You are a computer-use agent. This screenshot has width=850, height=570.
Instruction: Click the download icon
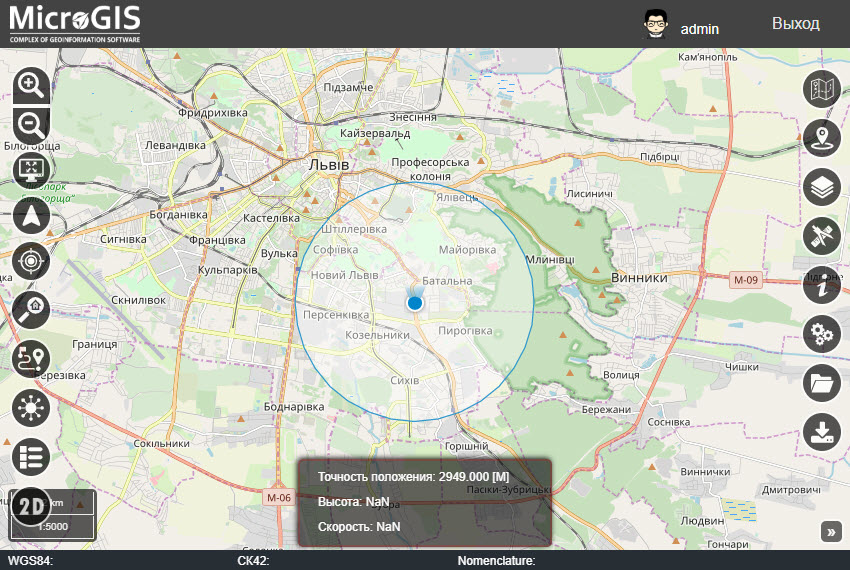point(821,432)
